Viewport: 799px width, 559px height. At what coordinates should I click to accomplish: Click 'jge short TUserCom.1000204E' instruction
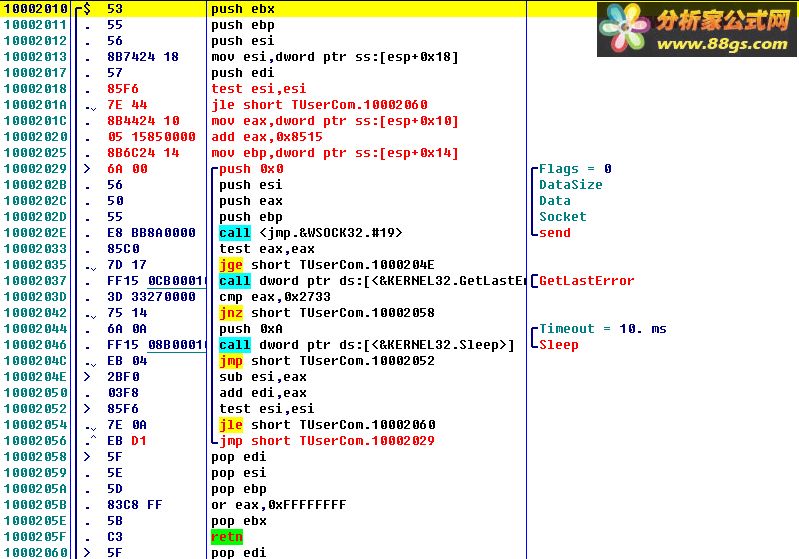[x=327, y=265]
